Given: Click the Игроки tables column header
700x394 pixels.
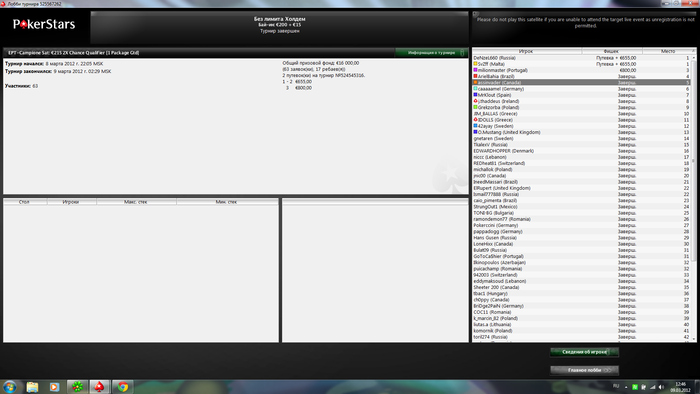Looking at the screenshot, I should click(x=71, y=202).
